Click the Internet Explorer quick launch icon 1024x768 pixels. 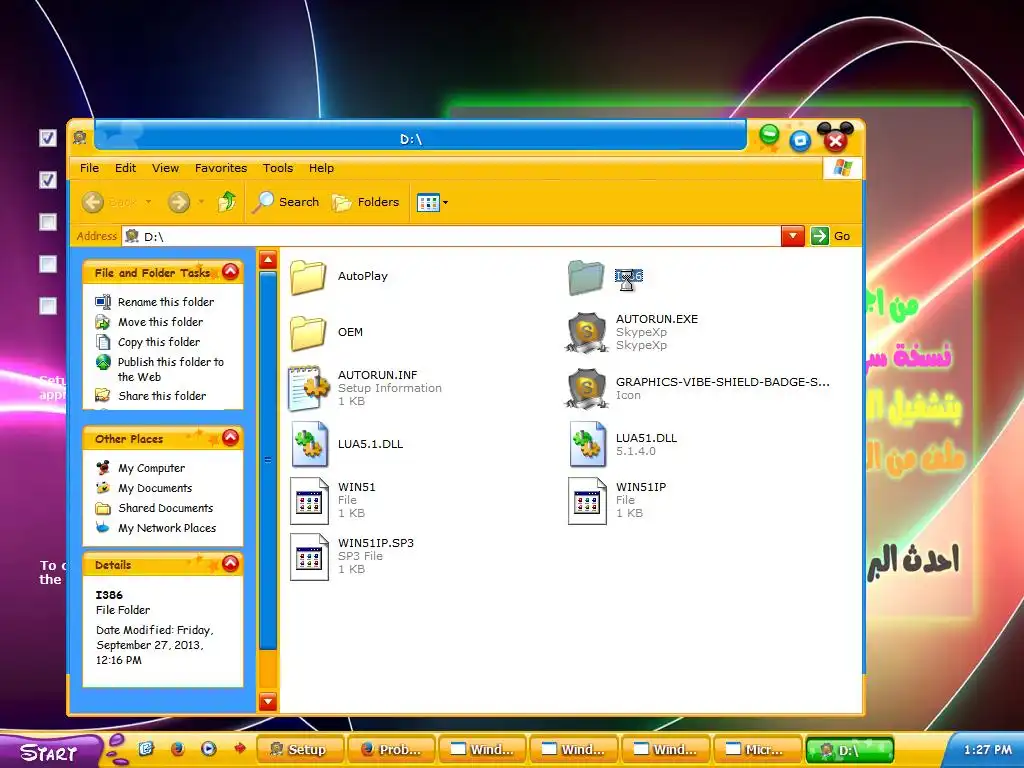click(x=146, y=748)
